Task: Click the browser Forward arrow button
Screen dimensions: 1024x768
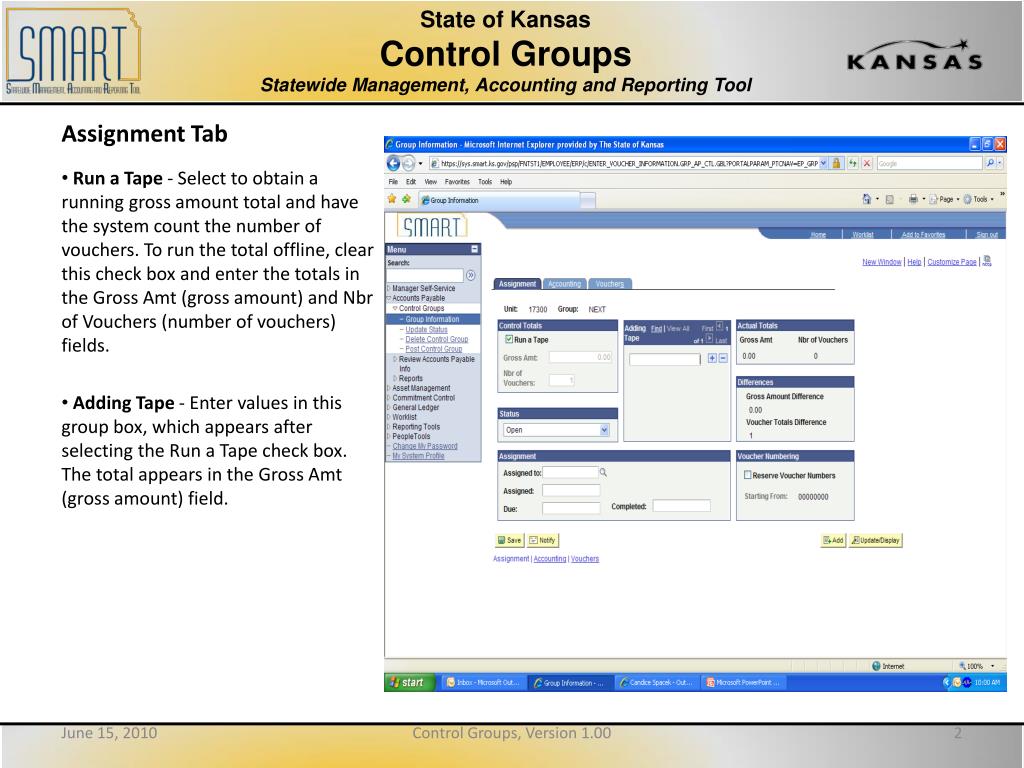Action: (x=408, y=163)
